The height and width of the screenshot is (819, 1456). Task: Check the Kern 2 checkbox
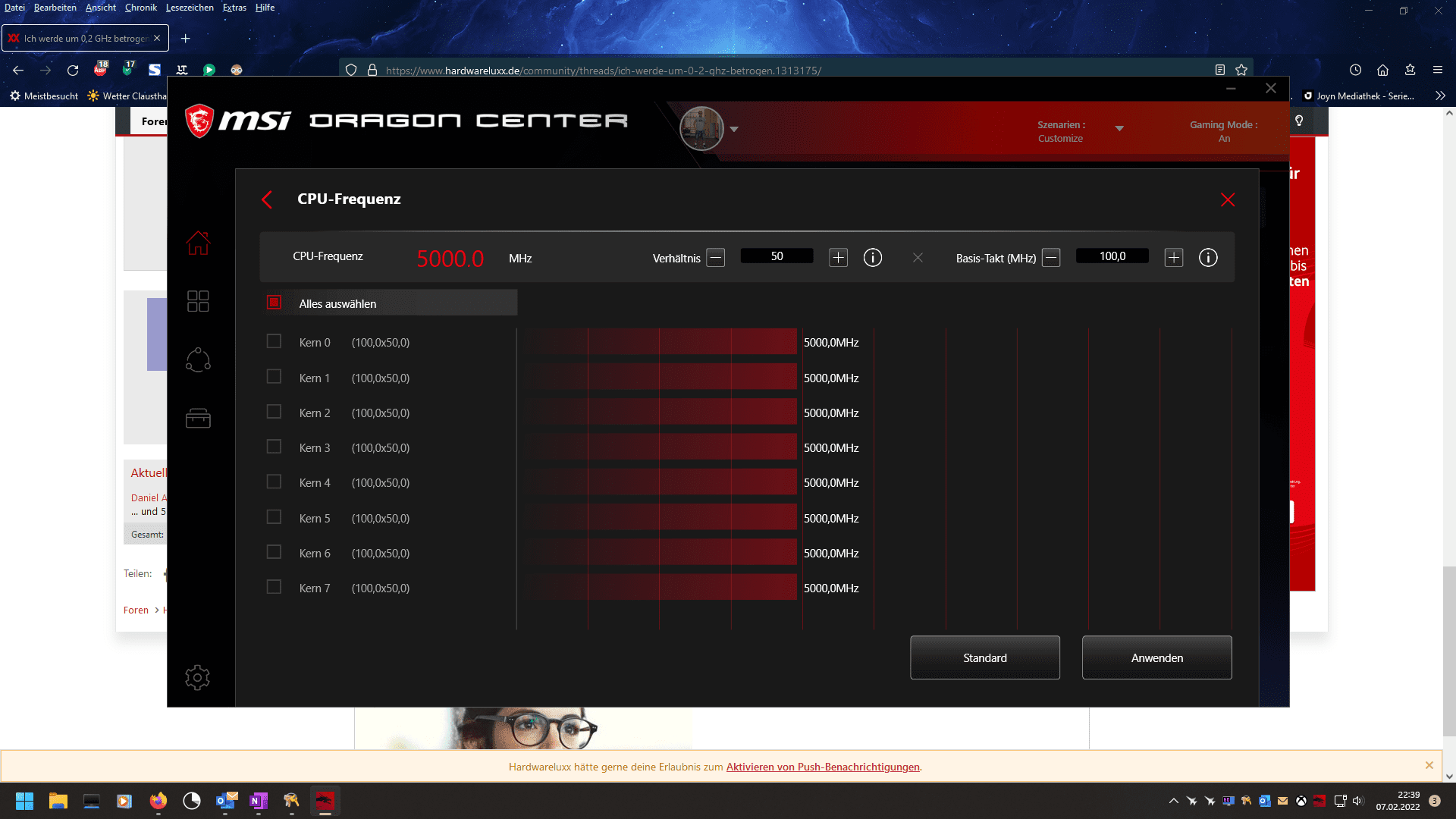(274, 412)
